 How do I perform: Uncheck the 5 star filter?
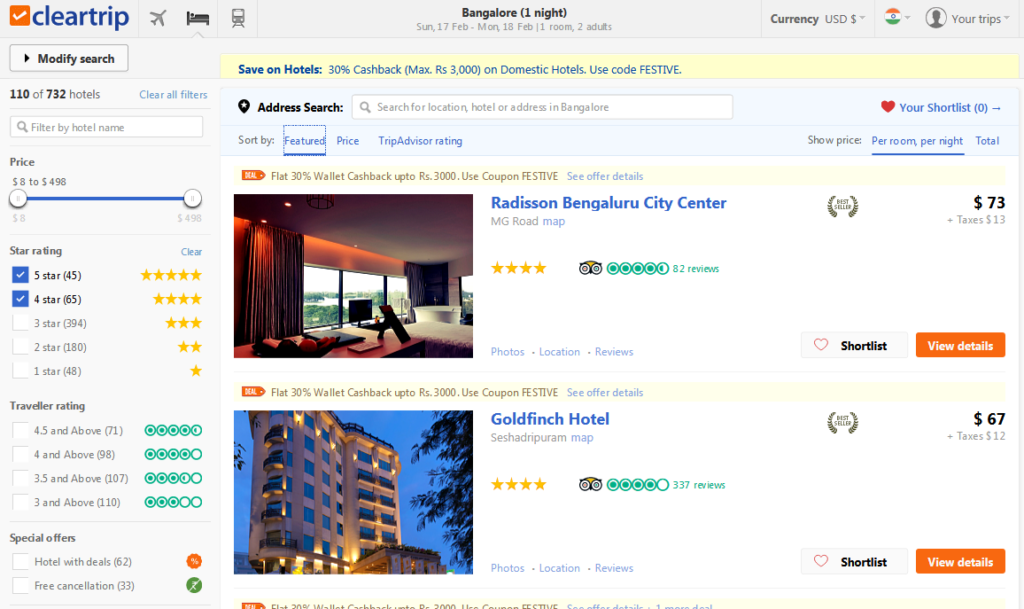[x=20, y=275]
